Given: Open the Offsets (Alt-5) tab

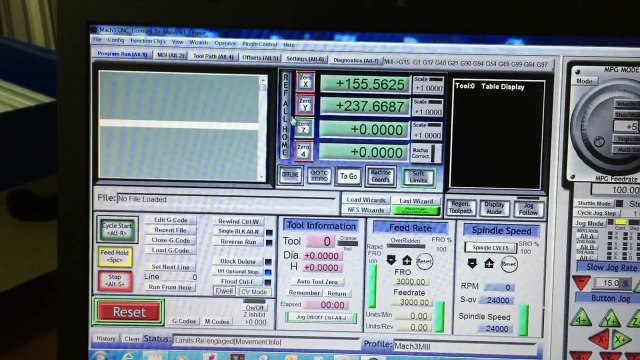Looking at the screenshot, I should click(260, 58).
